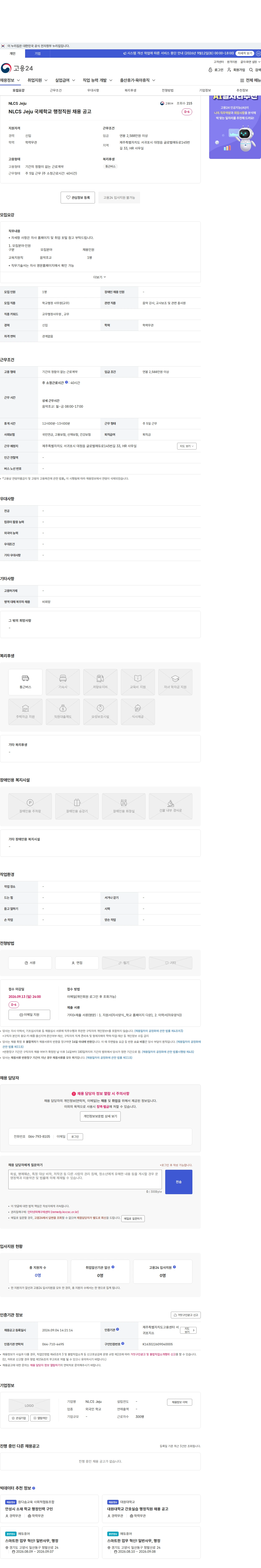Click info icon beside 취업알선기관 알선
The image size is (261, 1568).
[113, 1267]
